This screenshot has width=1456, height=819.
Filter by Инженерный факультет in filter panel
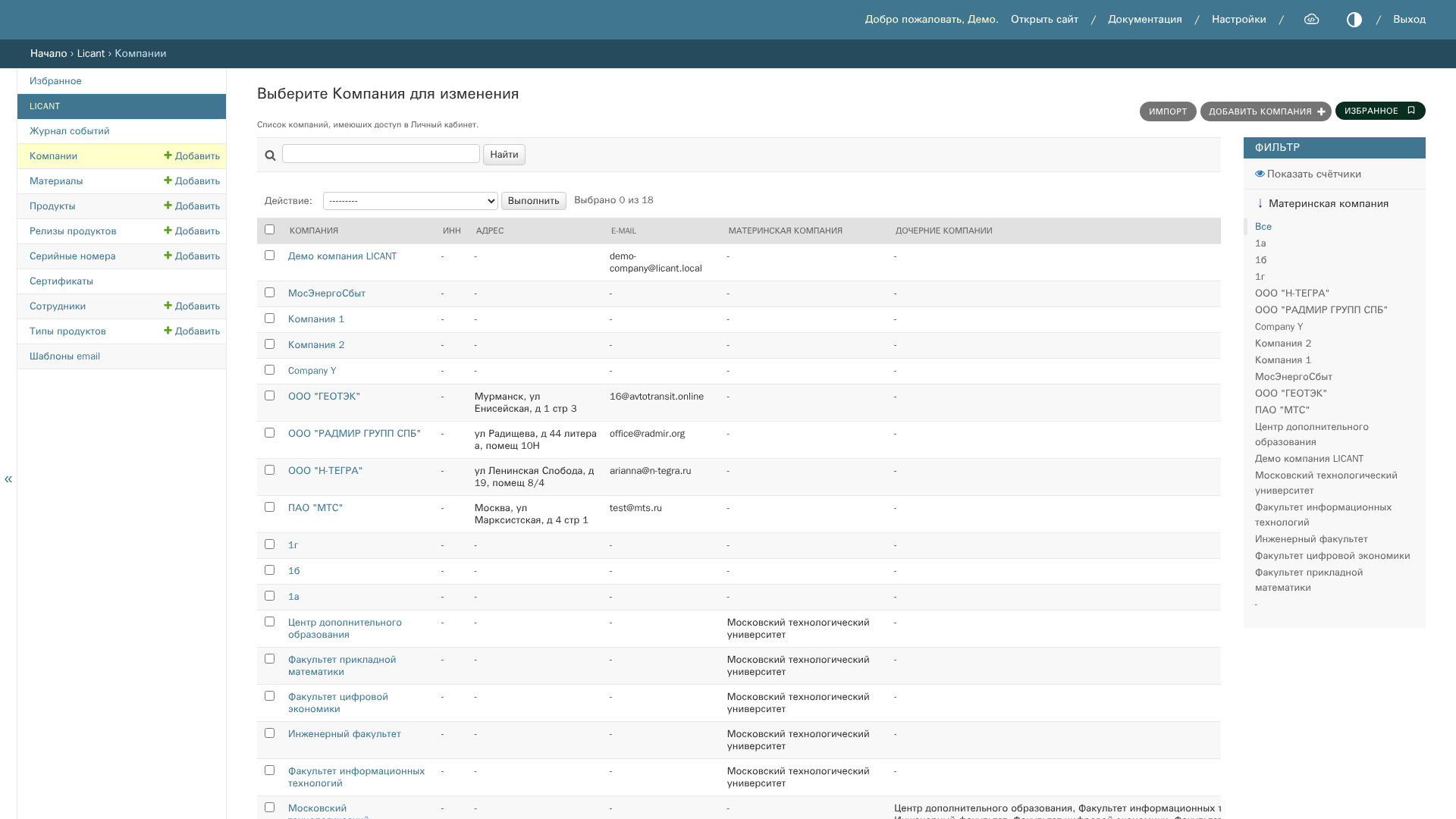[x=1311, y=539]
